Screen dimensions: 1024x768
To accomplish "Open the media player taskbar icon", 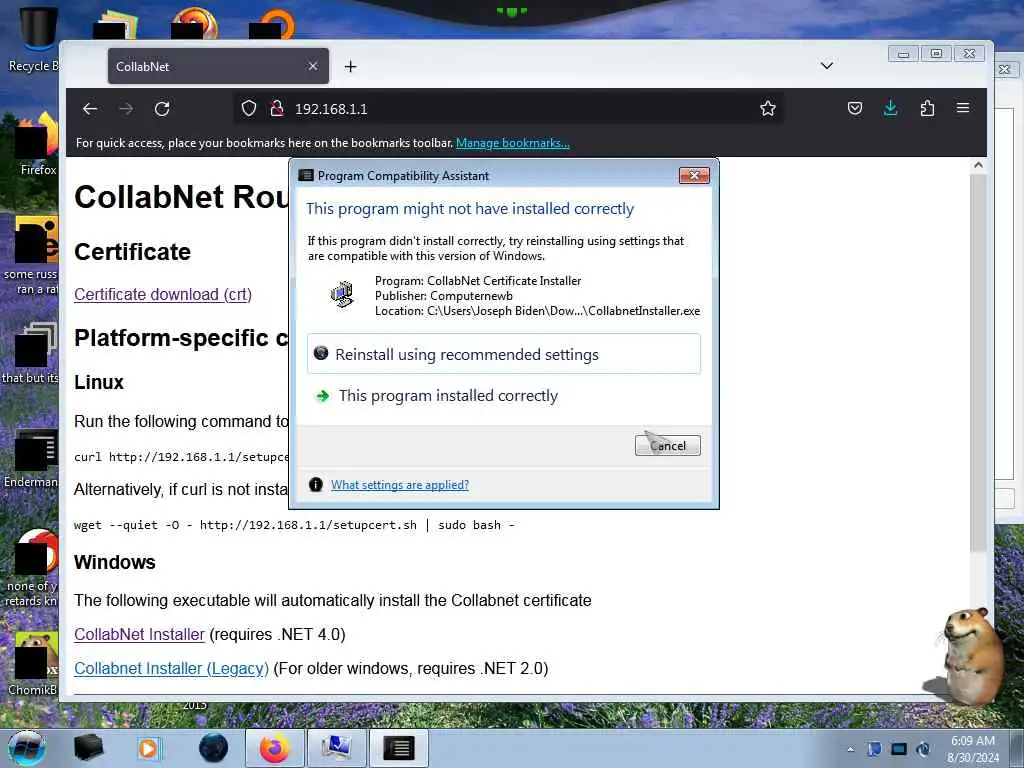I will click(149, 748).
